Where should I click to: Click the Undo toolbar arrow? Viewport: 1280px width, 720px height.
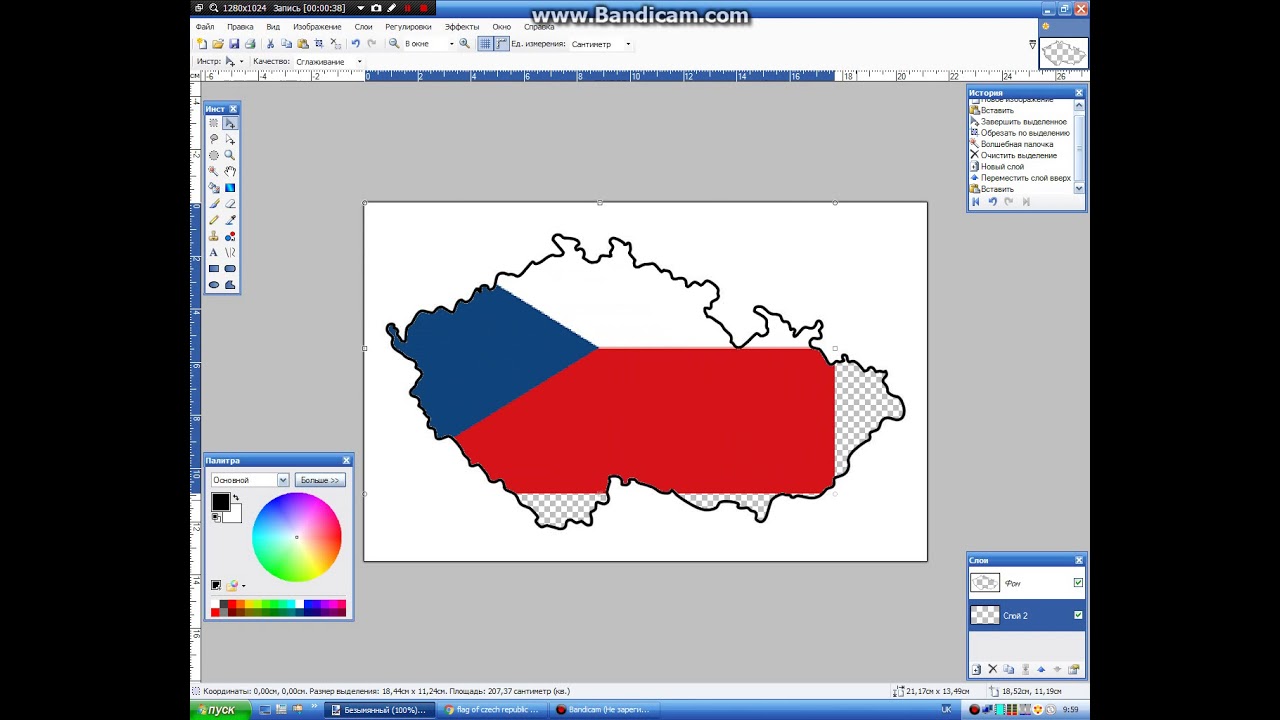point(355,44)
